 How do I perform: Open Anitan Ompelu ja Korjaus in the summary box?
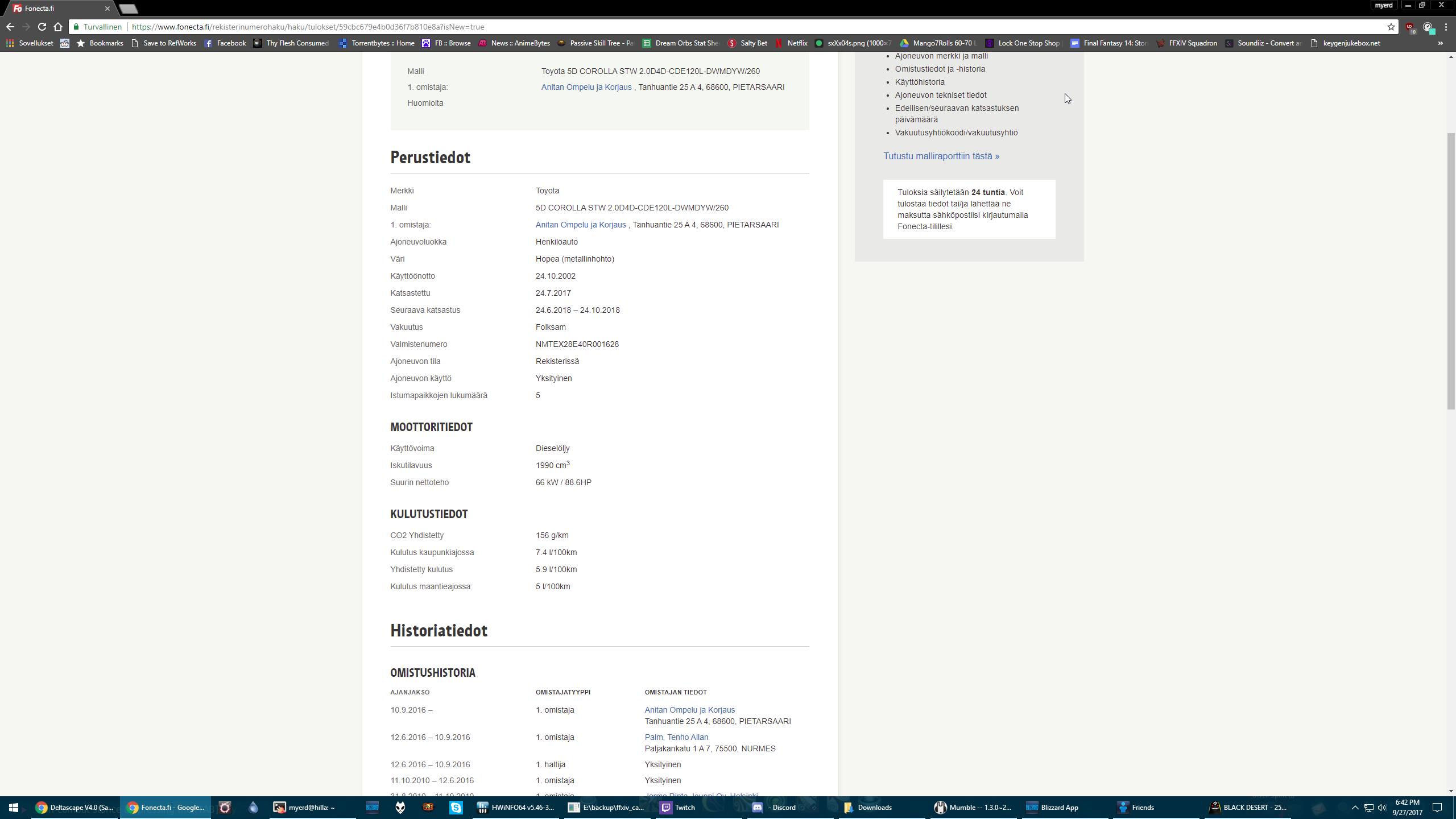coord(586,87)
